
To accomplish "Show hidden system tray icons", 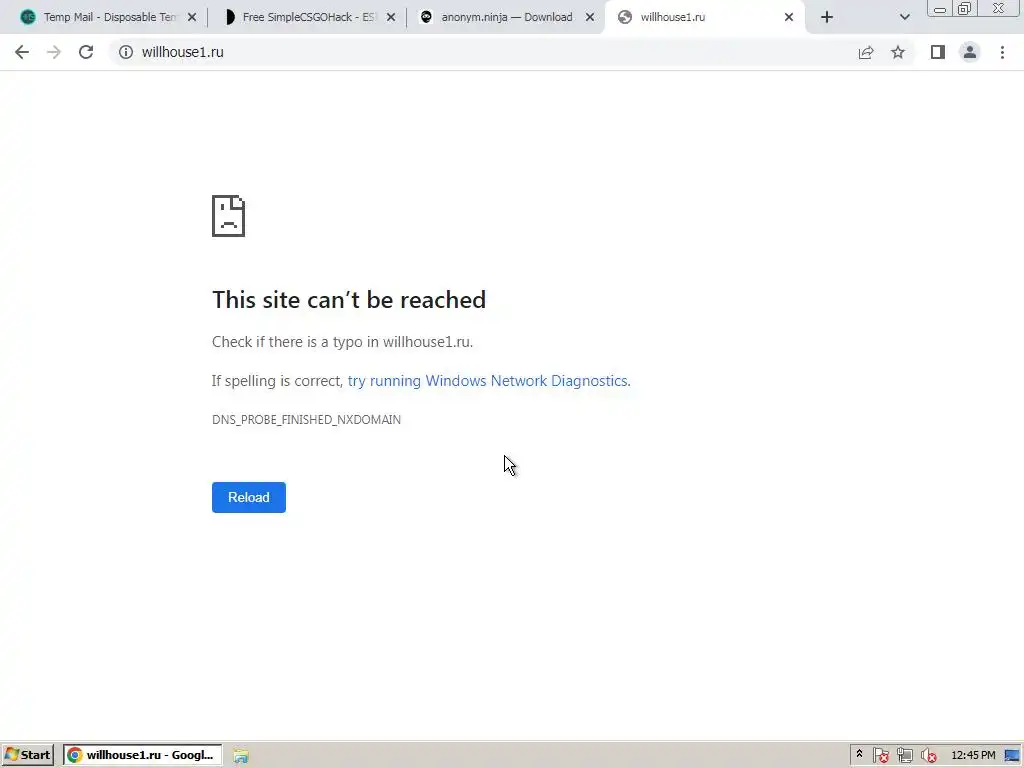I will tap(859, 754).
